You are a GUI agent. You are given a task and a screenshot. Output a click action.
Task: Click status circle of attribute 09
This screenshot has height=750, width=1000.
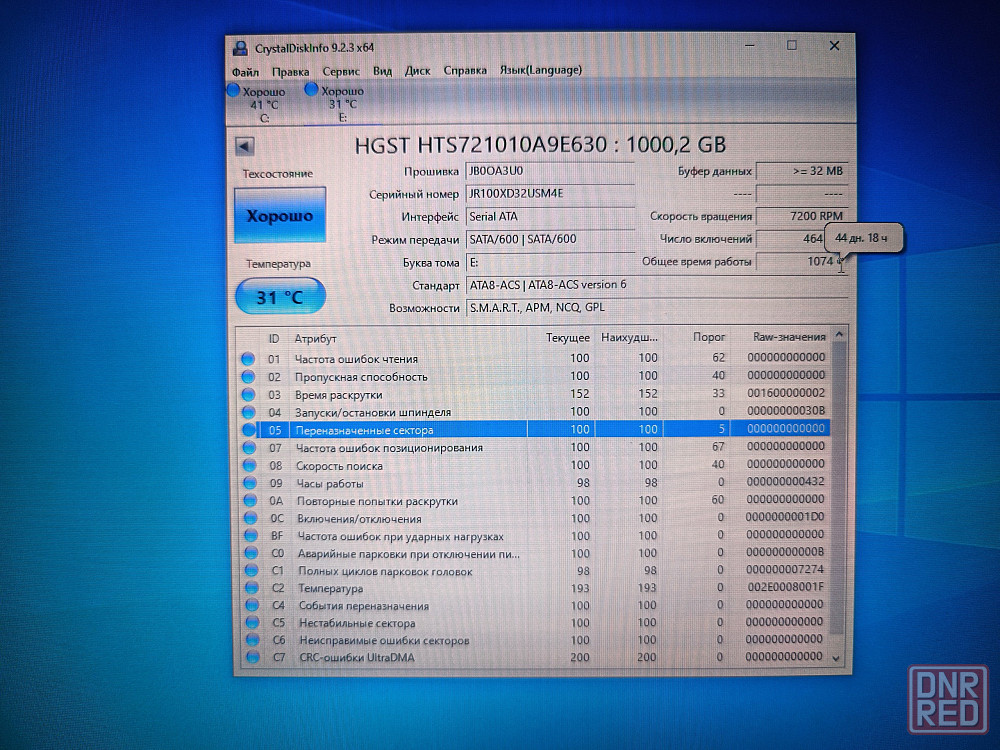pos(250,483)
